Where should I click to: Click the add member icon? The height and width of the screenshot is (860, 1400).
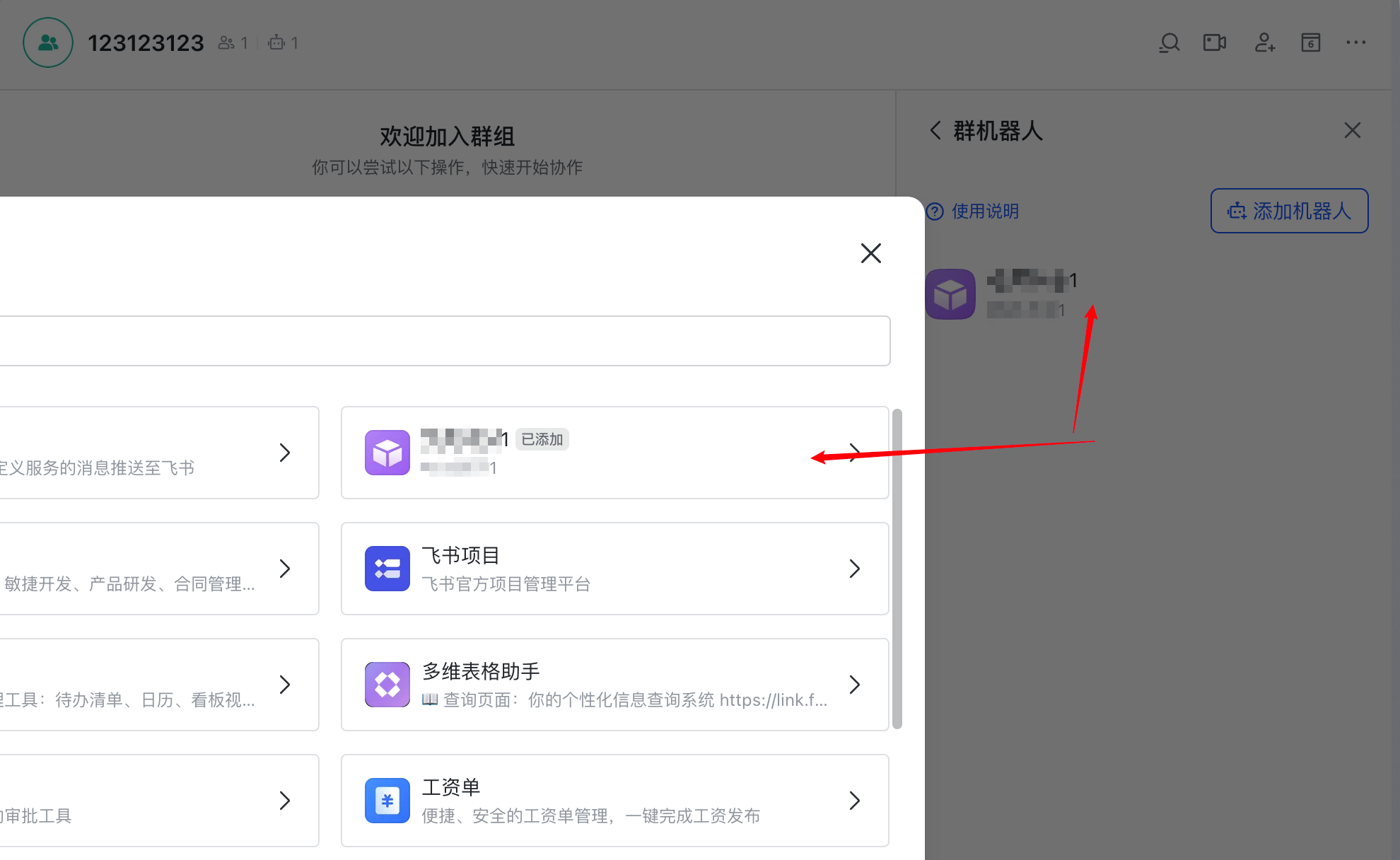[1264, 43]
